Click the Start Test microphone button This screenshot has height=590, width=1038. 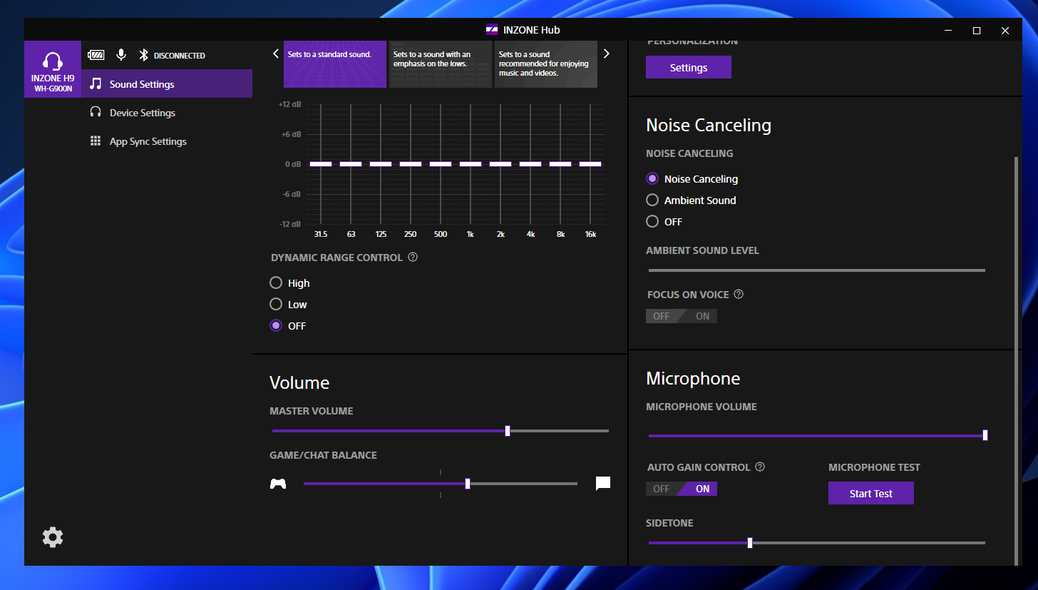[x=871, y=493]
